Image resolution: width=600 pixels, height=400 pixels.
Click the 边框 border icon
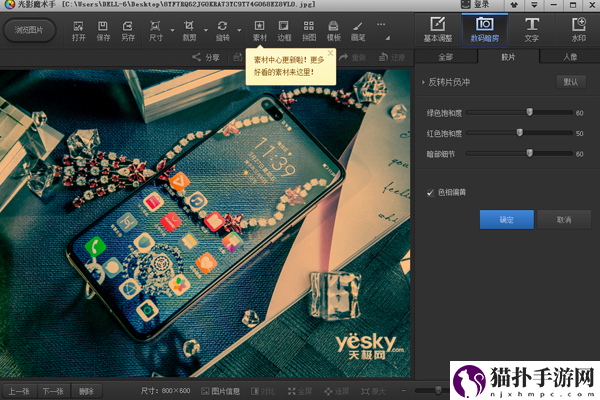[x=284, y=31]
